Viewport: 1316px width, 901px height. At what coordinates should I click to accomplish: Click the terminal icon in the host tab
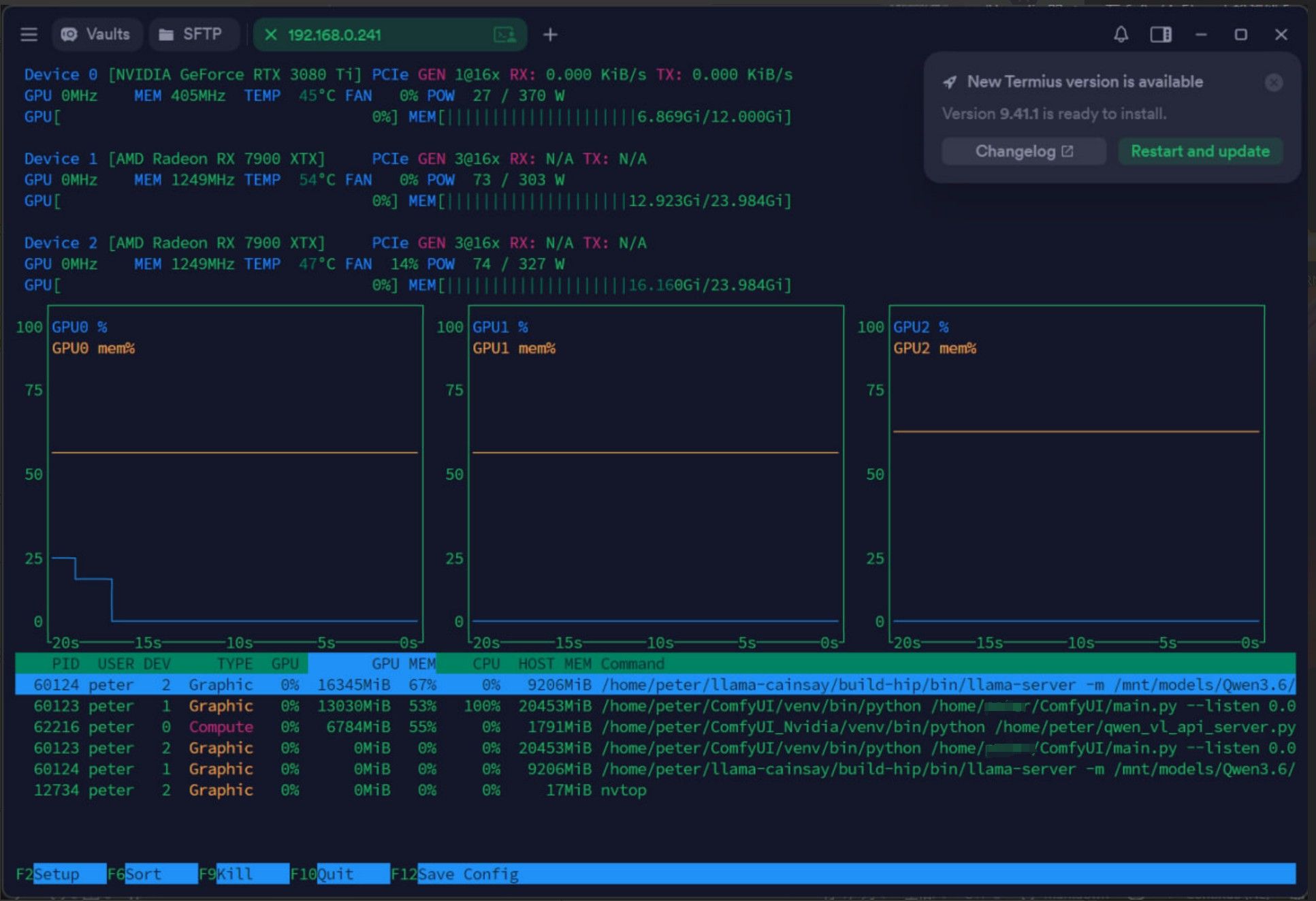click(x=504, y=35)
